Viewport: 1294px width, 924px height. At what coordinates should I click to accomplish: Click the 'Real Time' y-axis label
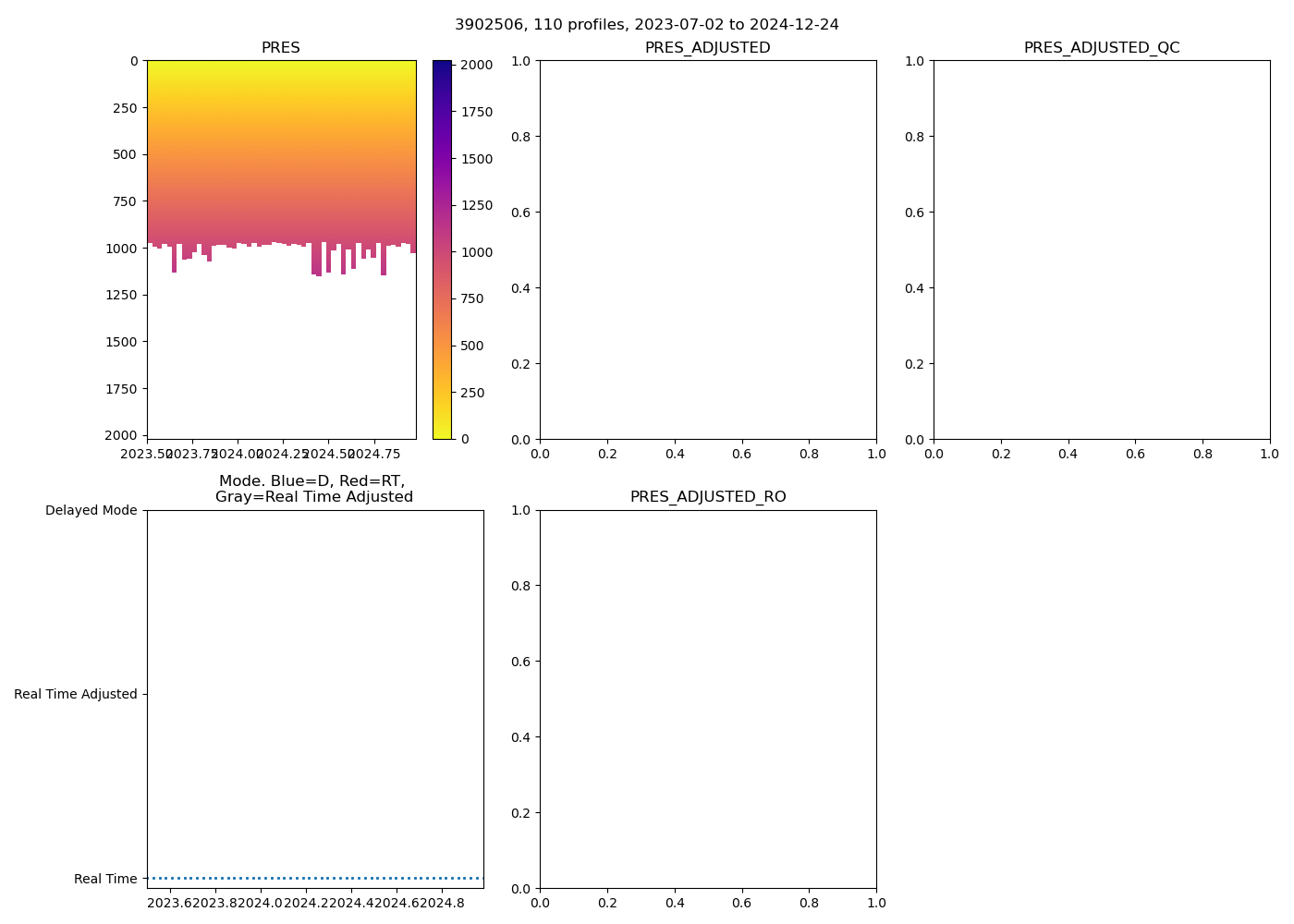(105, 879)
